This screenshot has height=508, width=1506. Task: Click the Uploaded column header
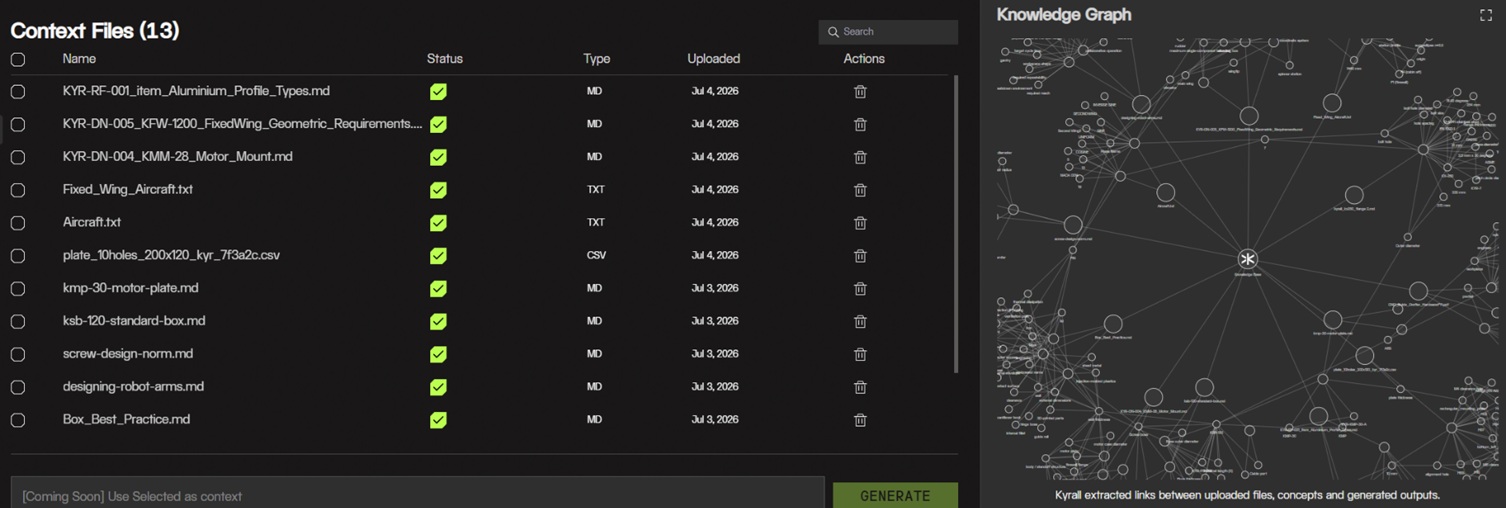[714, 59]
